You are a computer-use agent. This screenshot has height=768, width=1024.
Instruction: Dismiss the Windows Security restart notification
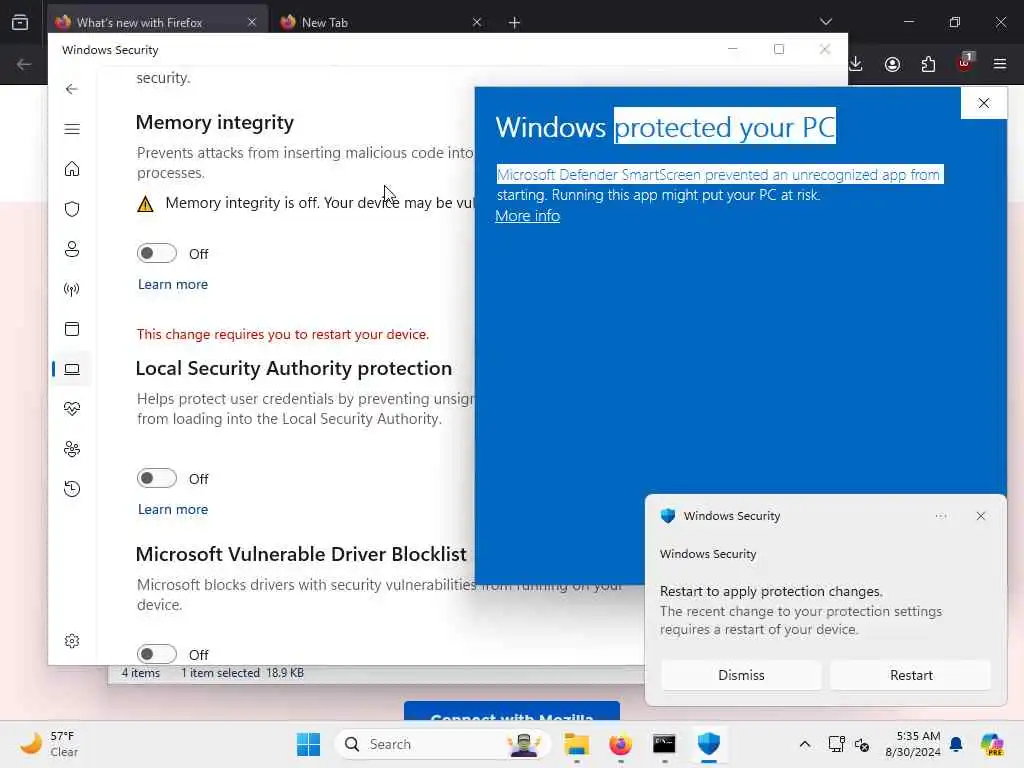(741, 675)
